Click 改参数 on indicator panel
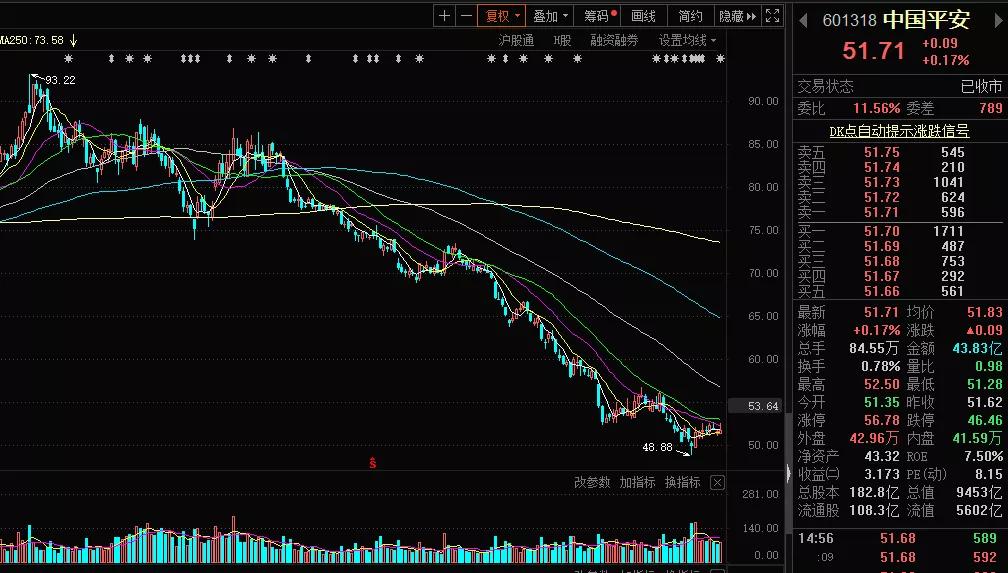Image resolution: width=1008 pixels, height=573 pixels. point(591,482)
